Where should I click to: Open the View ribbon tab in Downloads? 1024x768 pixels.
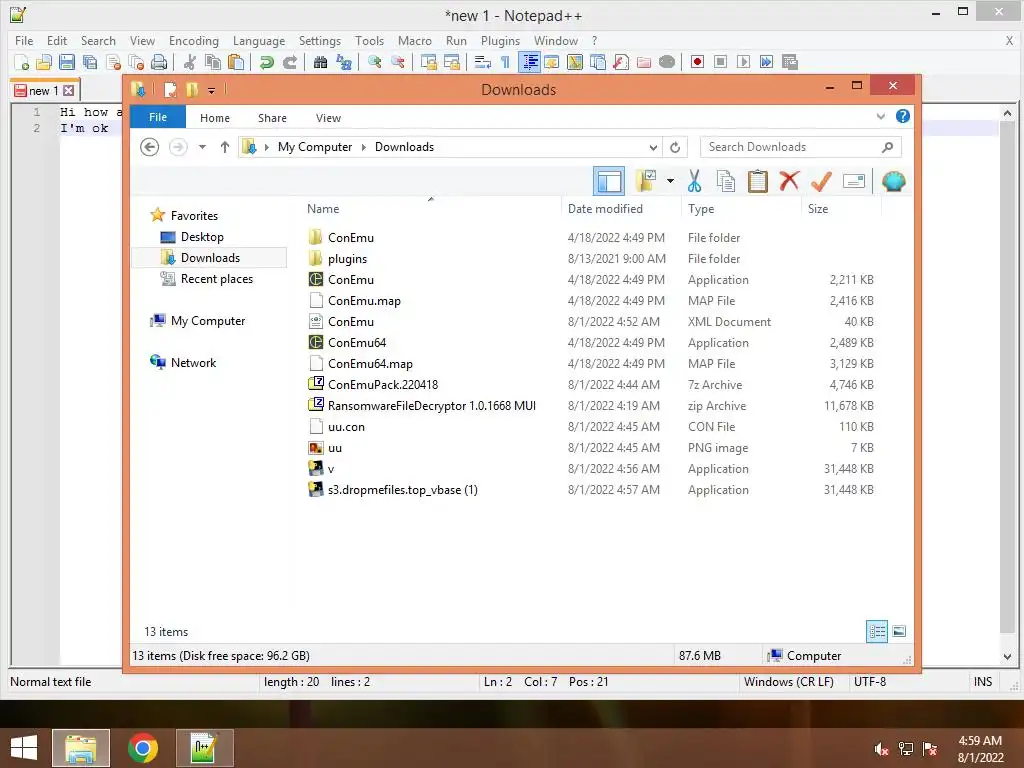click(x=328, y=118)
